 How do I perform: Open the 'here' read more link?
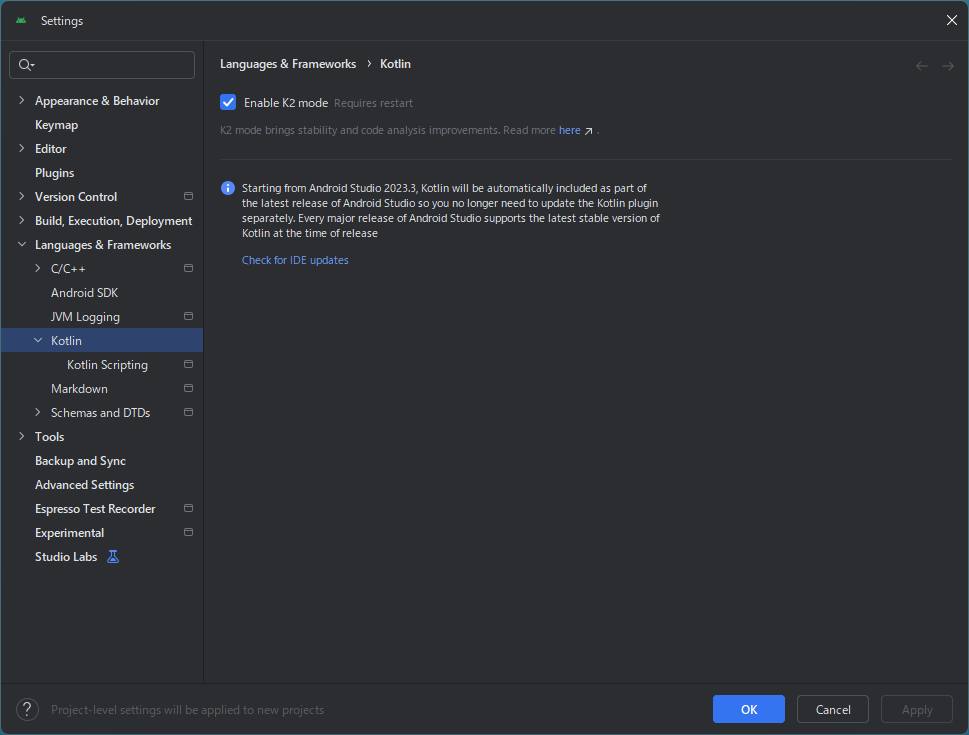569,130
